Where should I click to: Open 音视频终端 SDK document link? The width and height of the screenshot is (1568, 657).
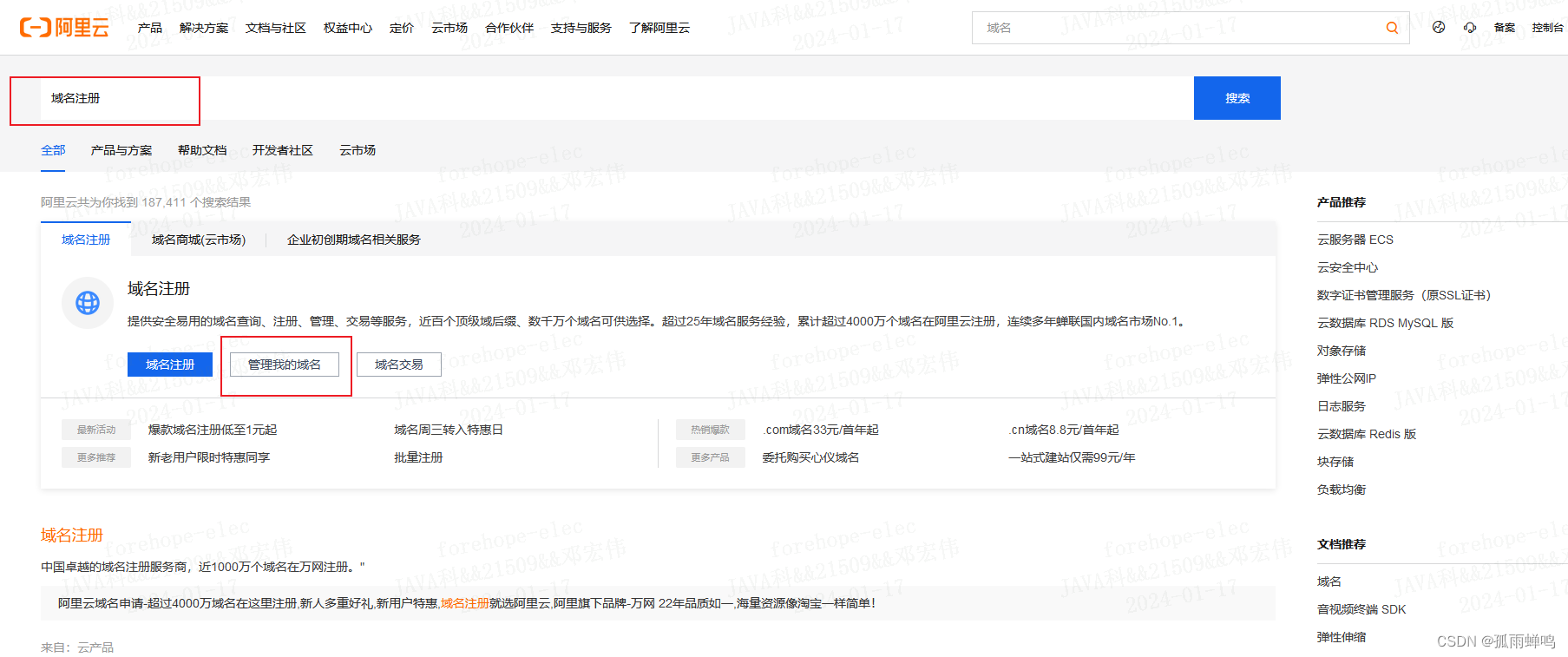coord(1361,609)
